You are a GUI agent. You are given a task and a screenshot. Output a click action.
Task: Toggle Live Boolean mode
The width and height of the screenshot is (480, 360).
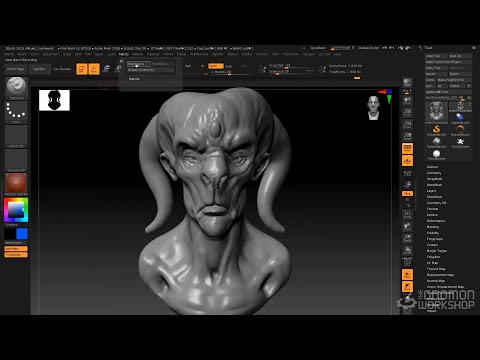pyautogui.click(x=62, y=69)
